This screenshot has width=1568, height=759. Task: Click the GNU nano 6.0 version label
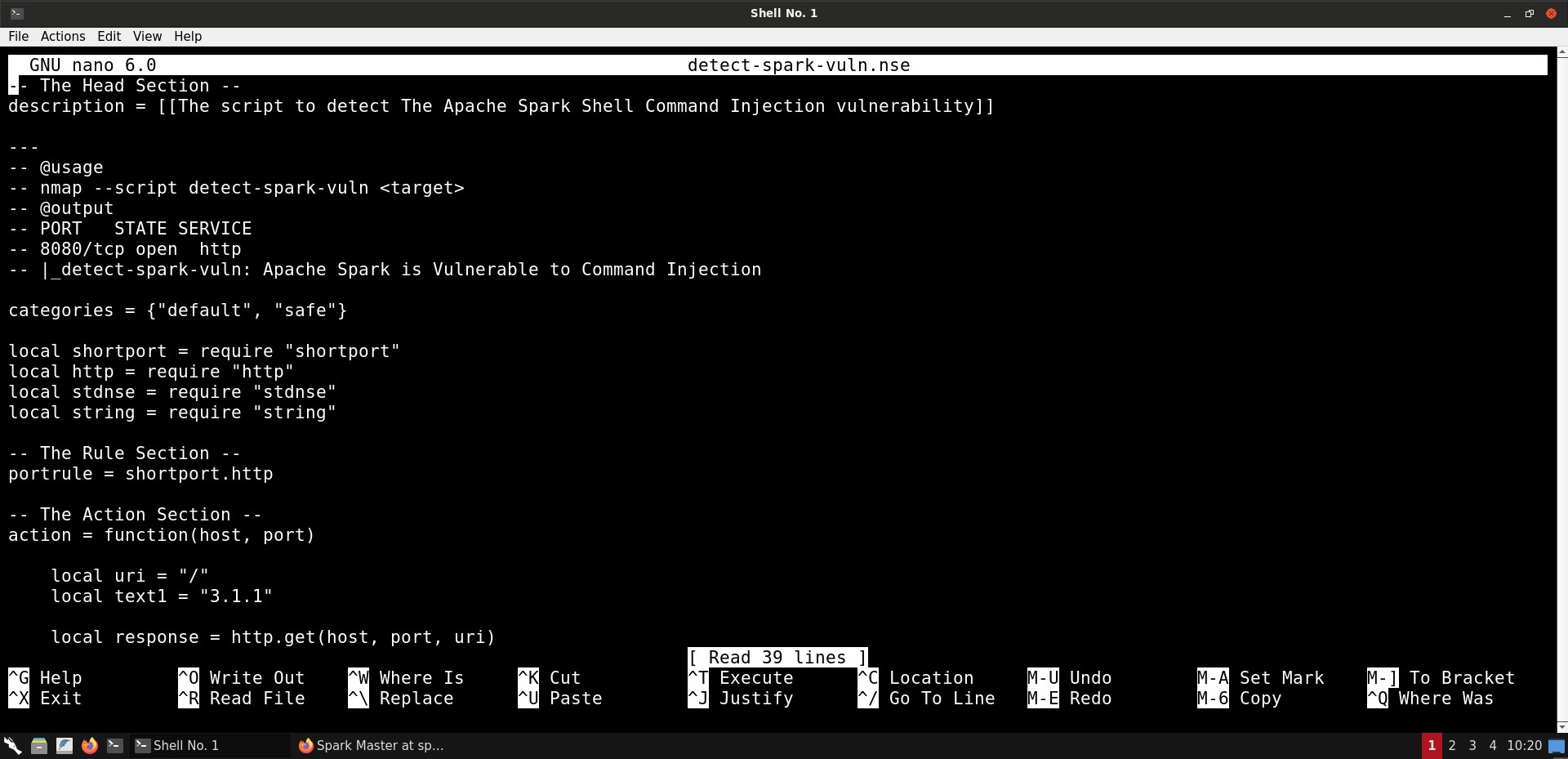[x=92, y=65]
